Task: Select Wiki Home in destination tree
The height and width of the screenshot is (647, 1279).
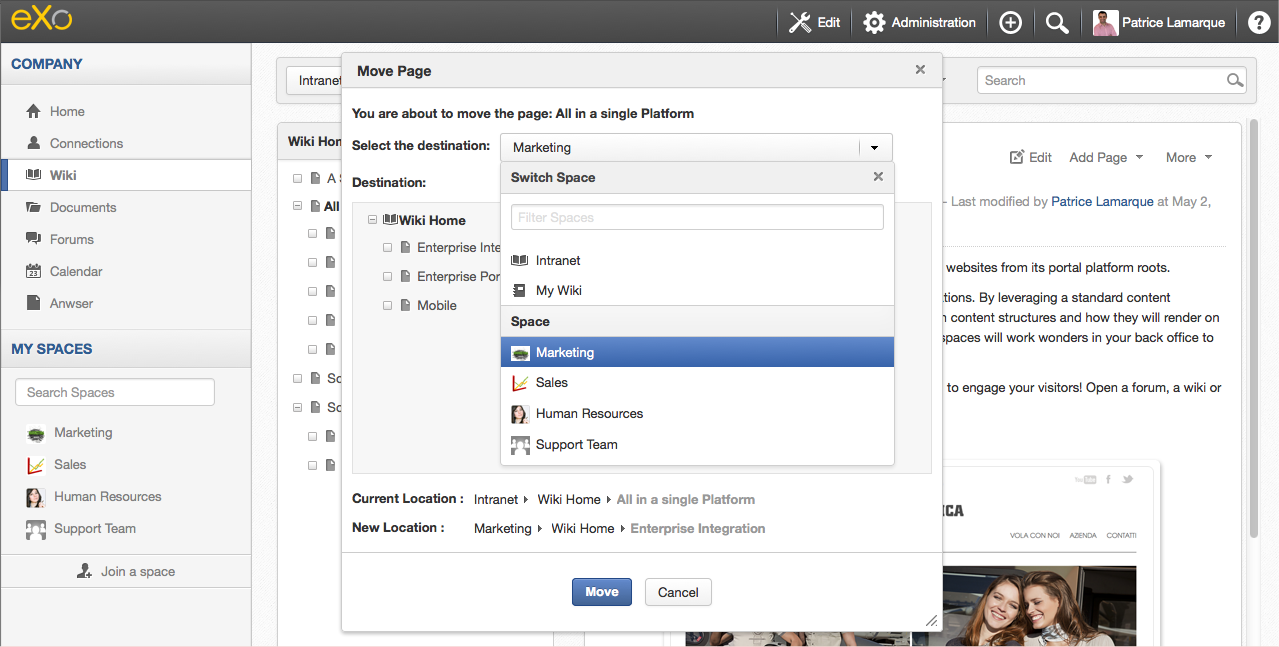Action: pos(432,220)
